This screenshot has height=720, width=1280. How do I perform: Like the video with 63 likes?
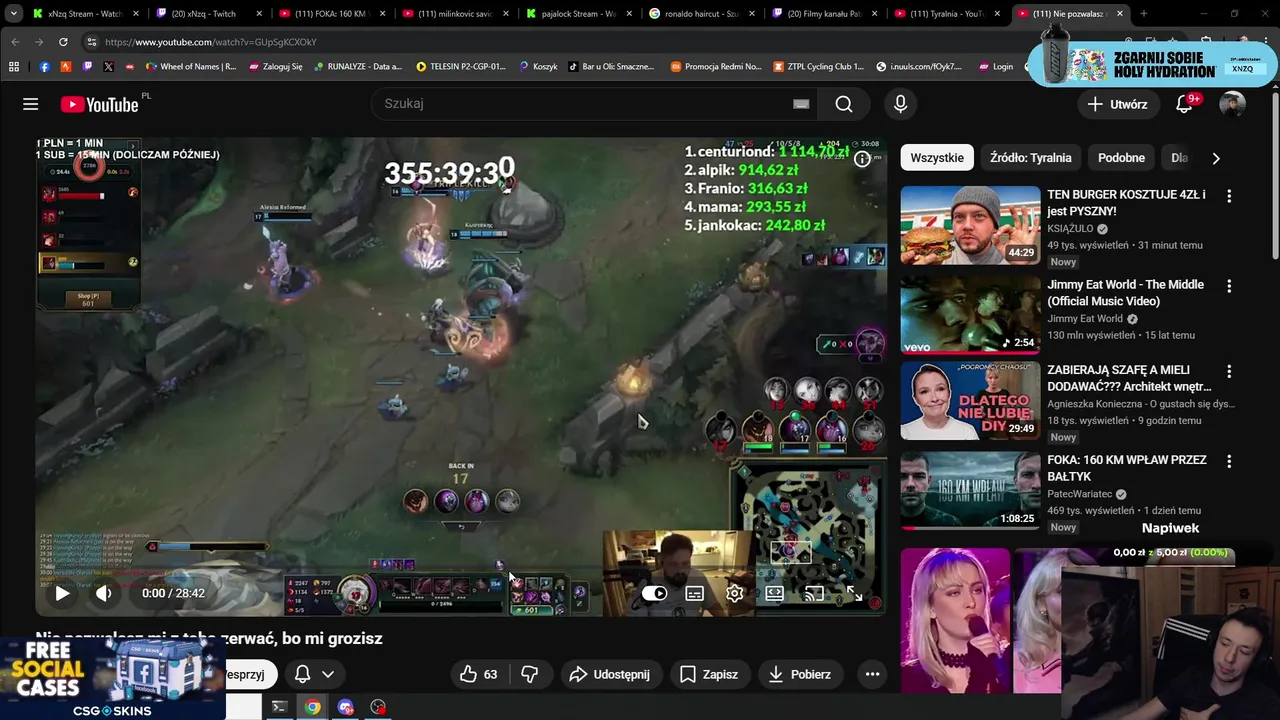click(x=478, y=674)
